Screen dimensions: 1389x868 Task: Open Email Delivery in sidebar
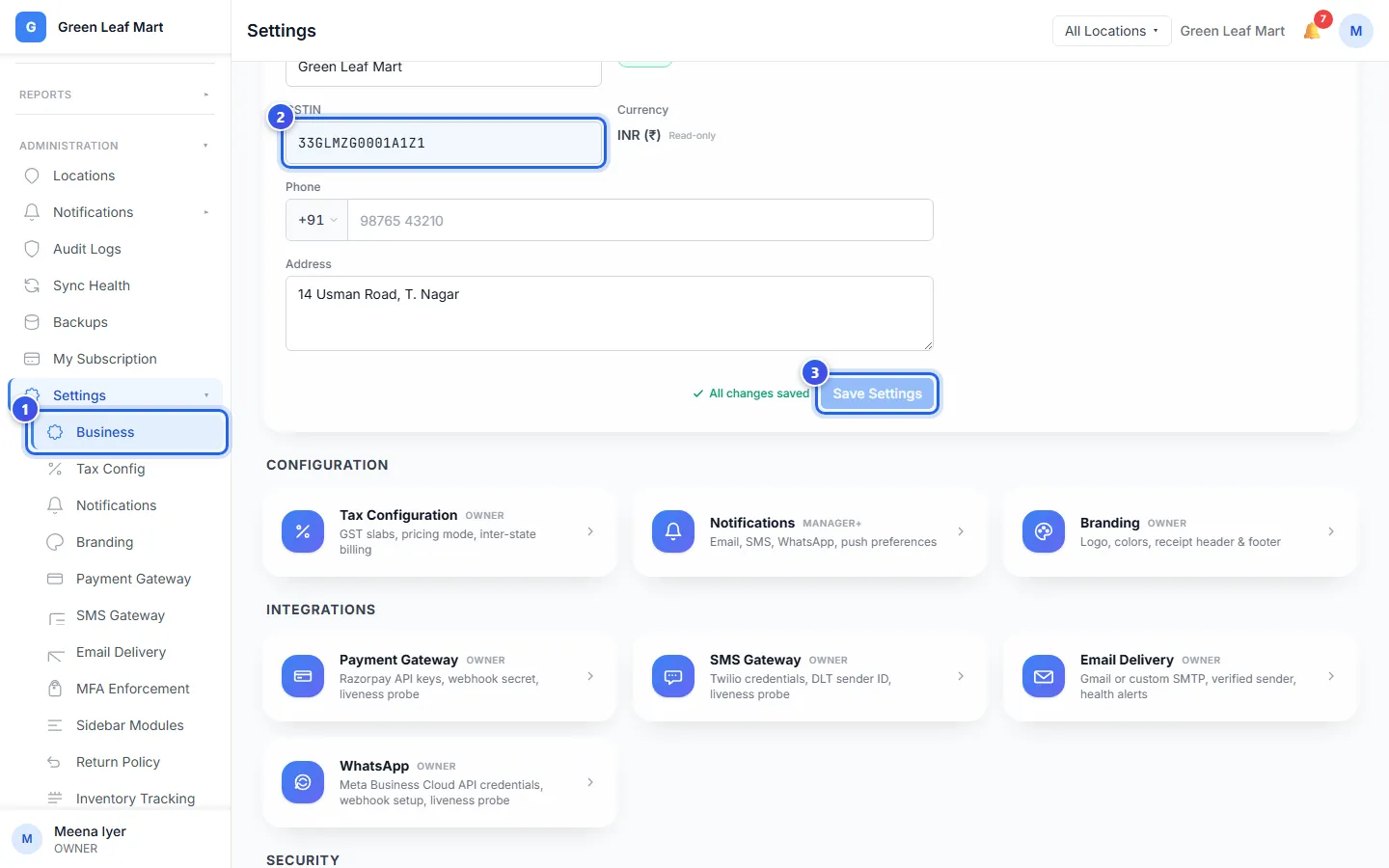tap(127, 652)
